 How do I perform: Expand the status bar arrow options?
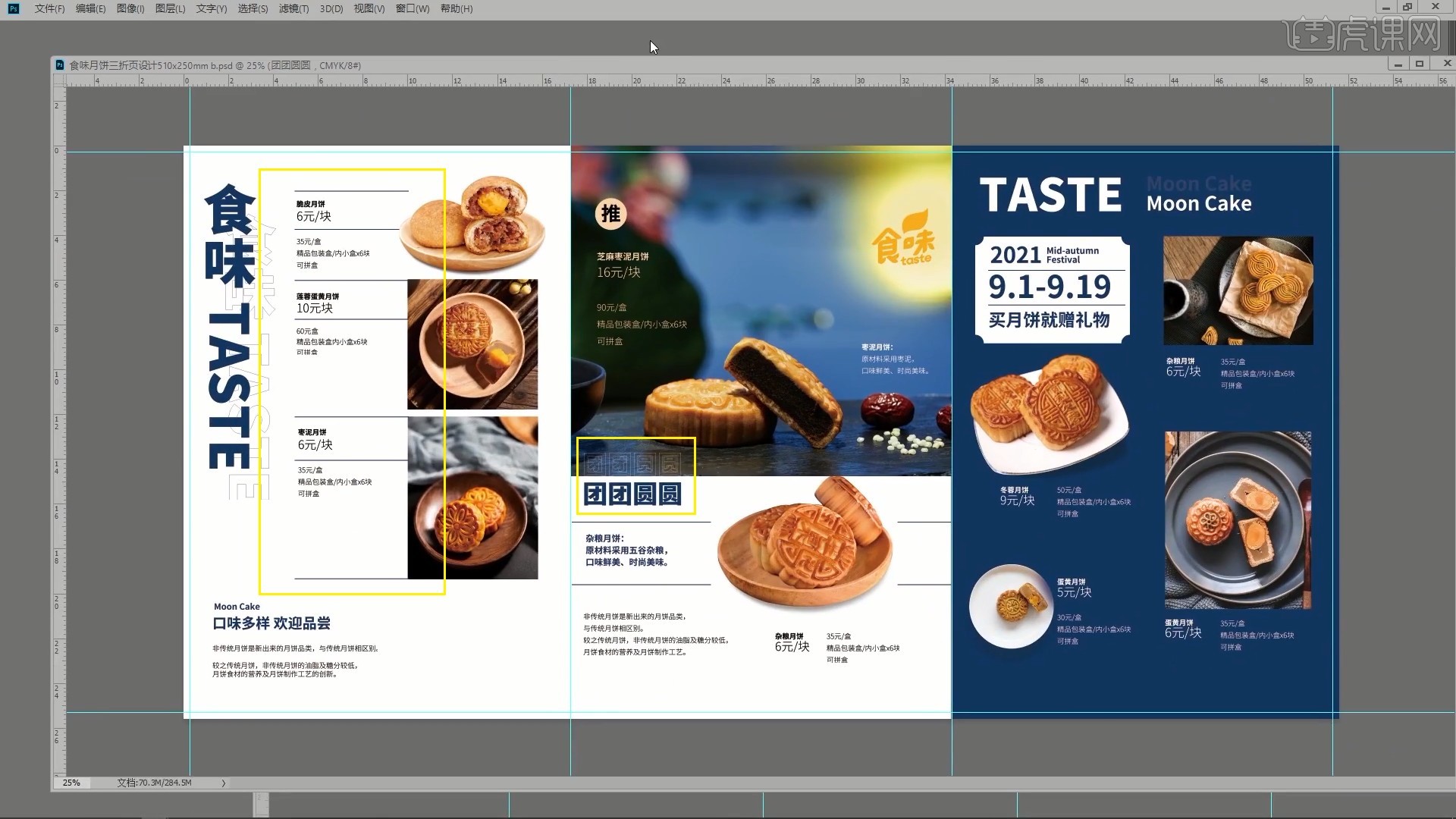point(224,783)
